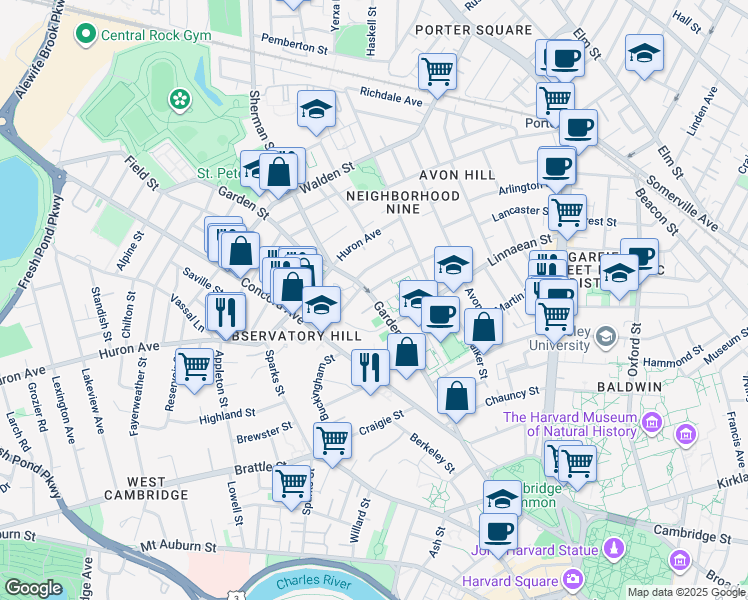Click the Baldwin neighborhood label
Image resolution: width=748 pixels, height=600 pixels.
coord(630,387)
